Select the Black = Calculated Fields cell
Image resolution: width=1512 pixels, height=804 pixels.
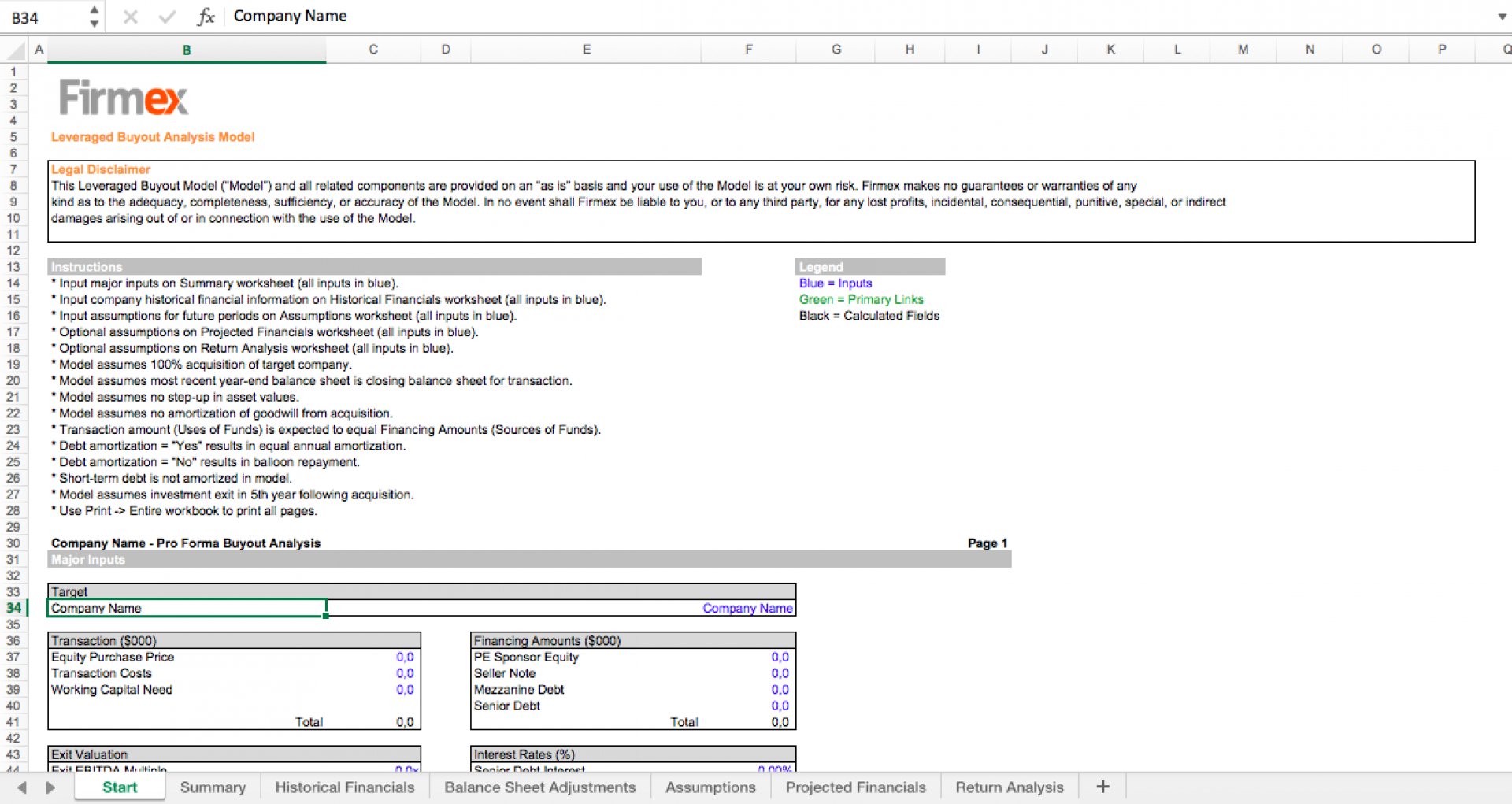pos(869,316)
